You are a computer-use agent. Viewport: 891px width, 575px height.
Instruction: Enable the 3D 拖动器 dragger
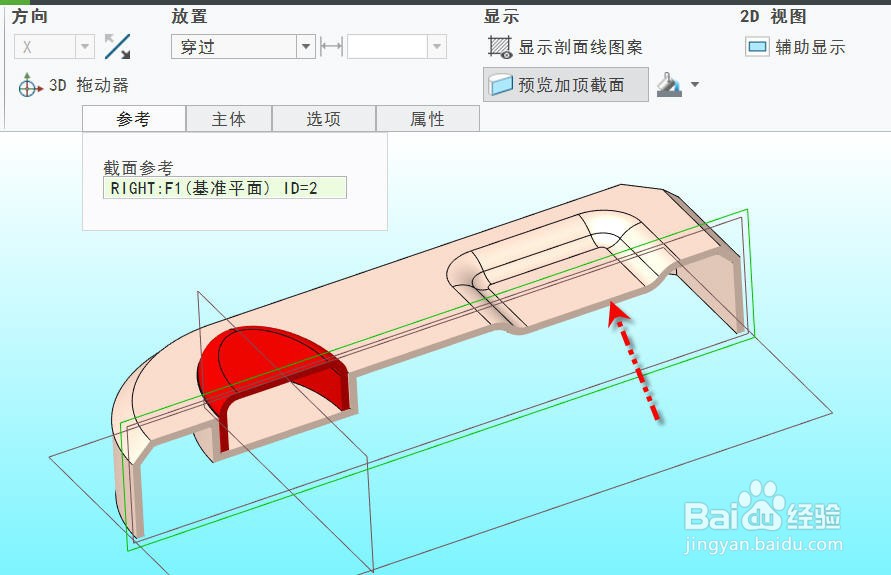click(x=74, y=85)
